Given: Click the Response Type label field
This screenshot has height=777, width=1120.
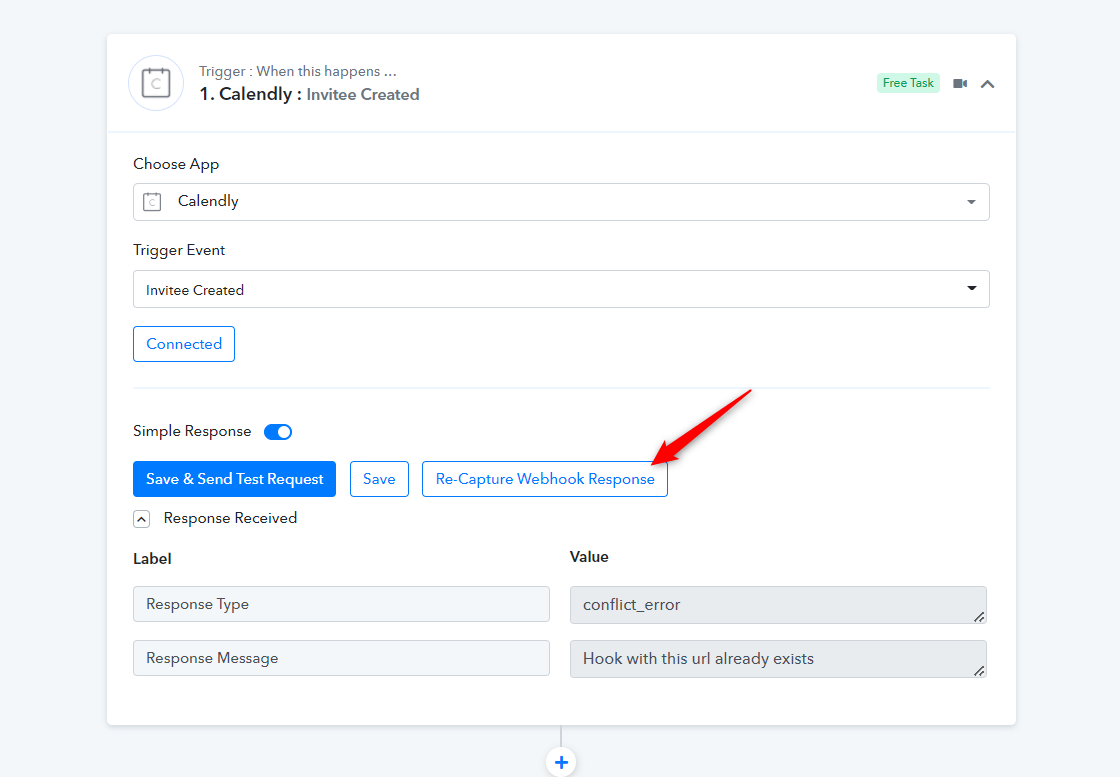Looking at the screenshot, I should (341, 604).
